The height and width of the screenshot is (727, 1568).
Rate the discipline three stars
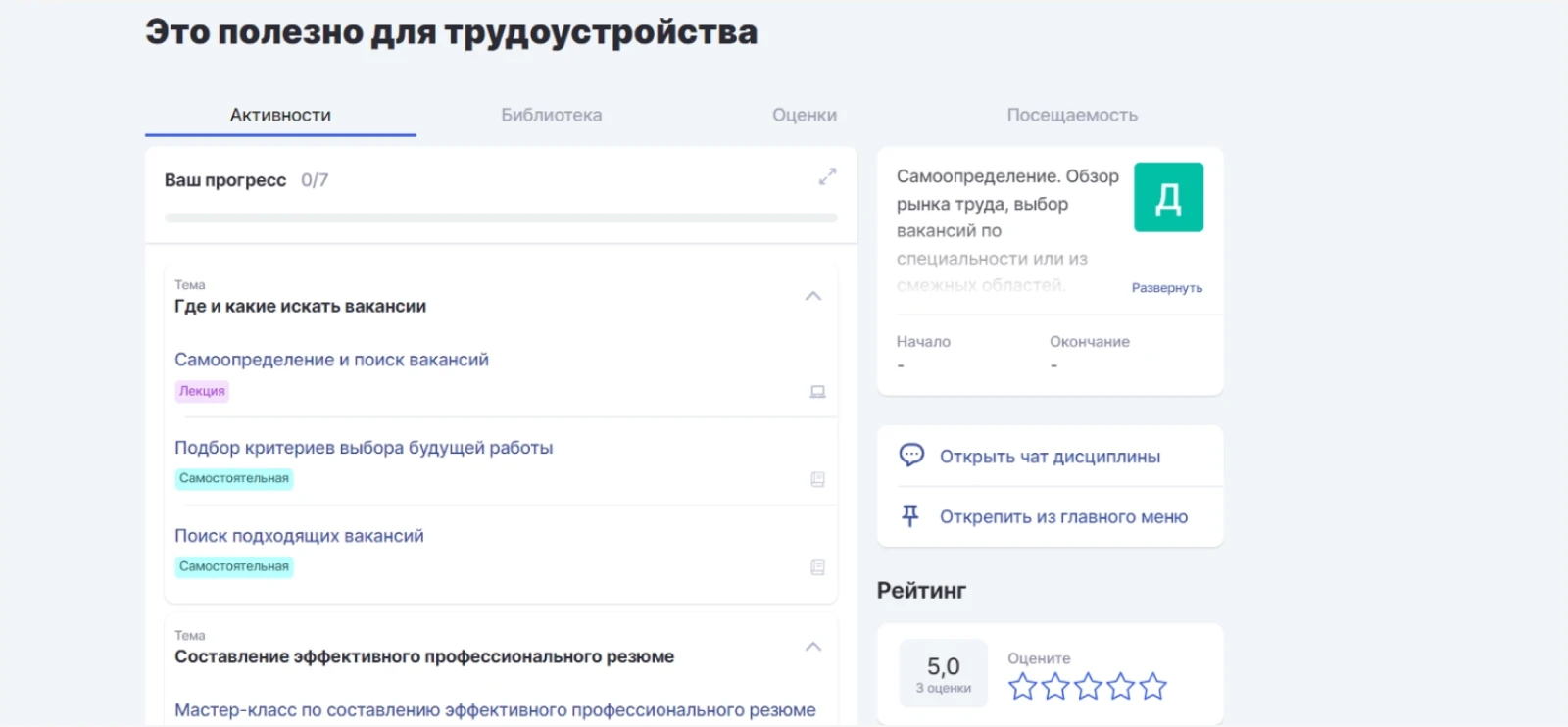coord(1088,686)
